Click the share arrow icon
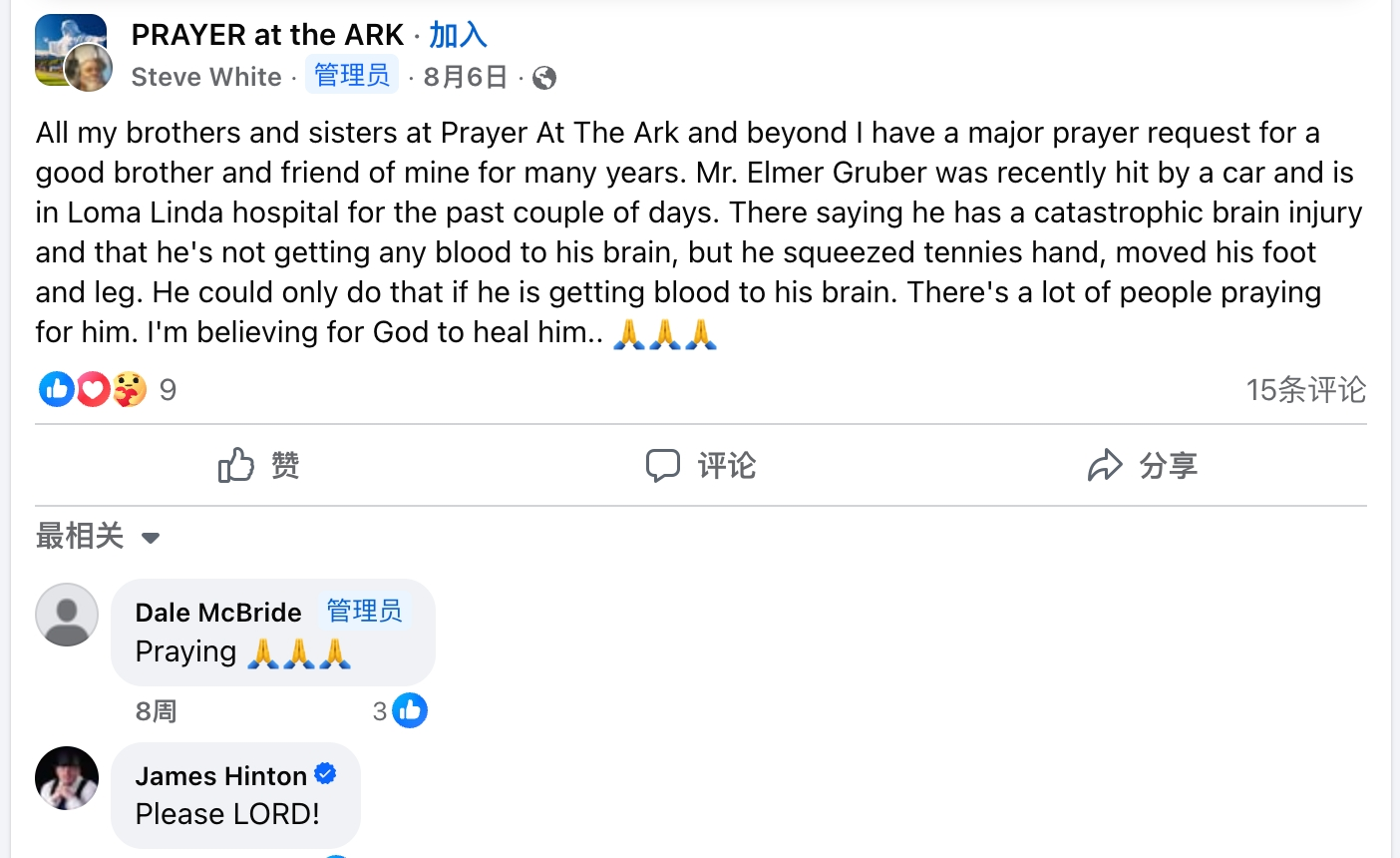The height and width of the screenshot is (858, 1400). 1105,465
